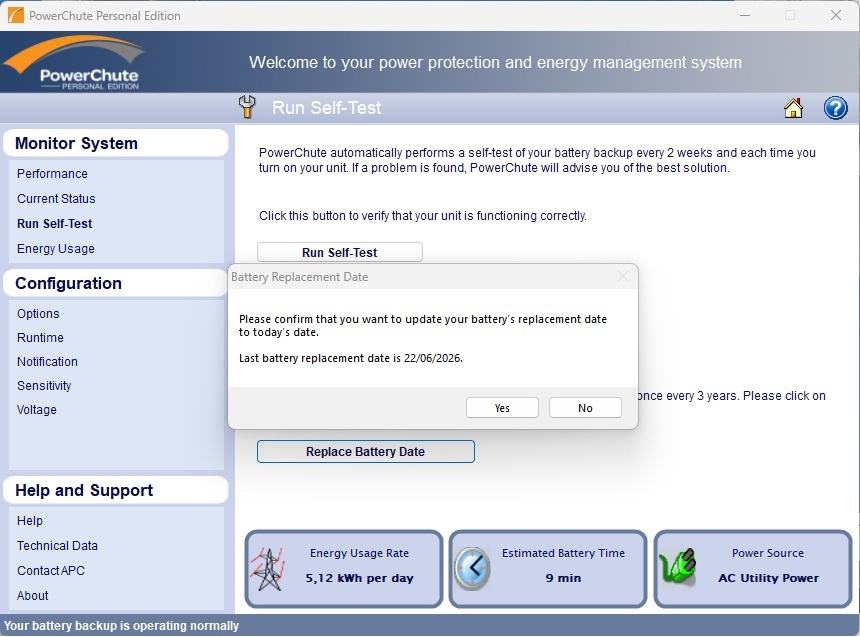
Task: Open Contact APC page
Action: (50, 571)
